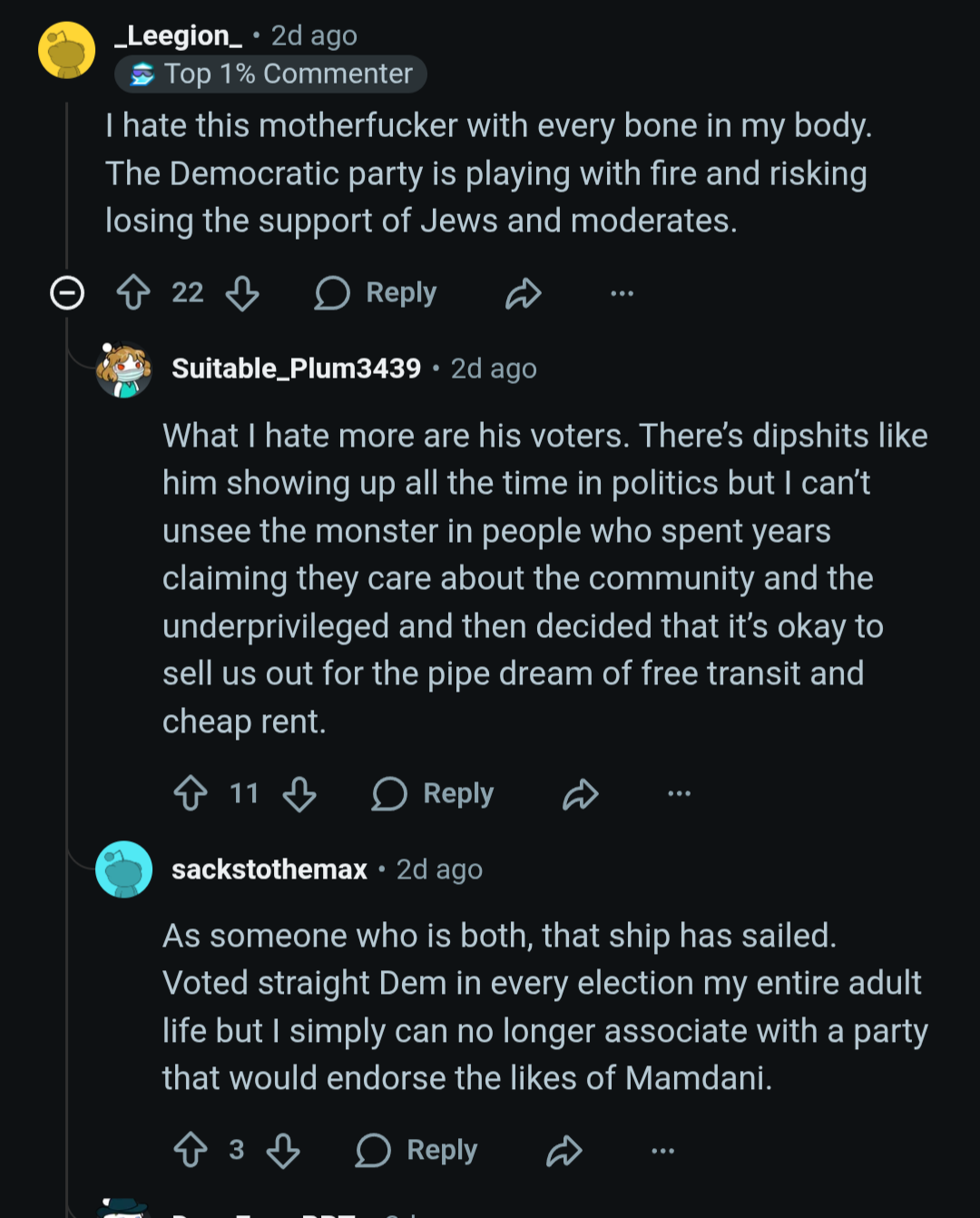Upvote Suitable_Plum3439's comment

pyautogui.click(x=191, y=793)
